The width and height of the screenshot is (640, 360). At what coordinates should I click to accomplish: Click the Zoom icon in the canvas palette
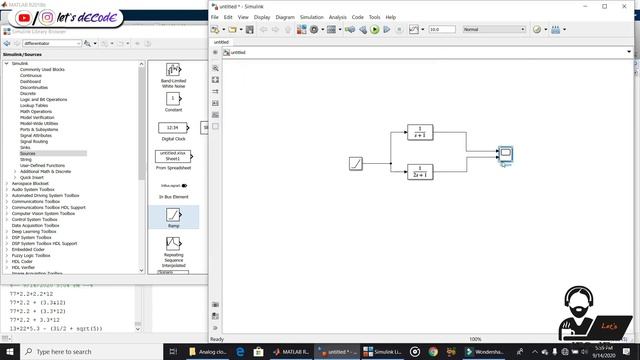point(216,68)
